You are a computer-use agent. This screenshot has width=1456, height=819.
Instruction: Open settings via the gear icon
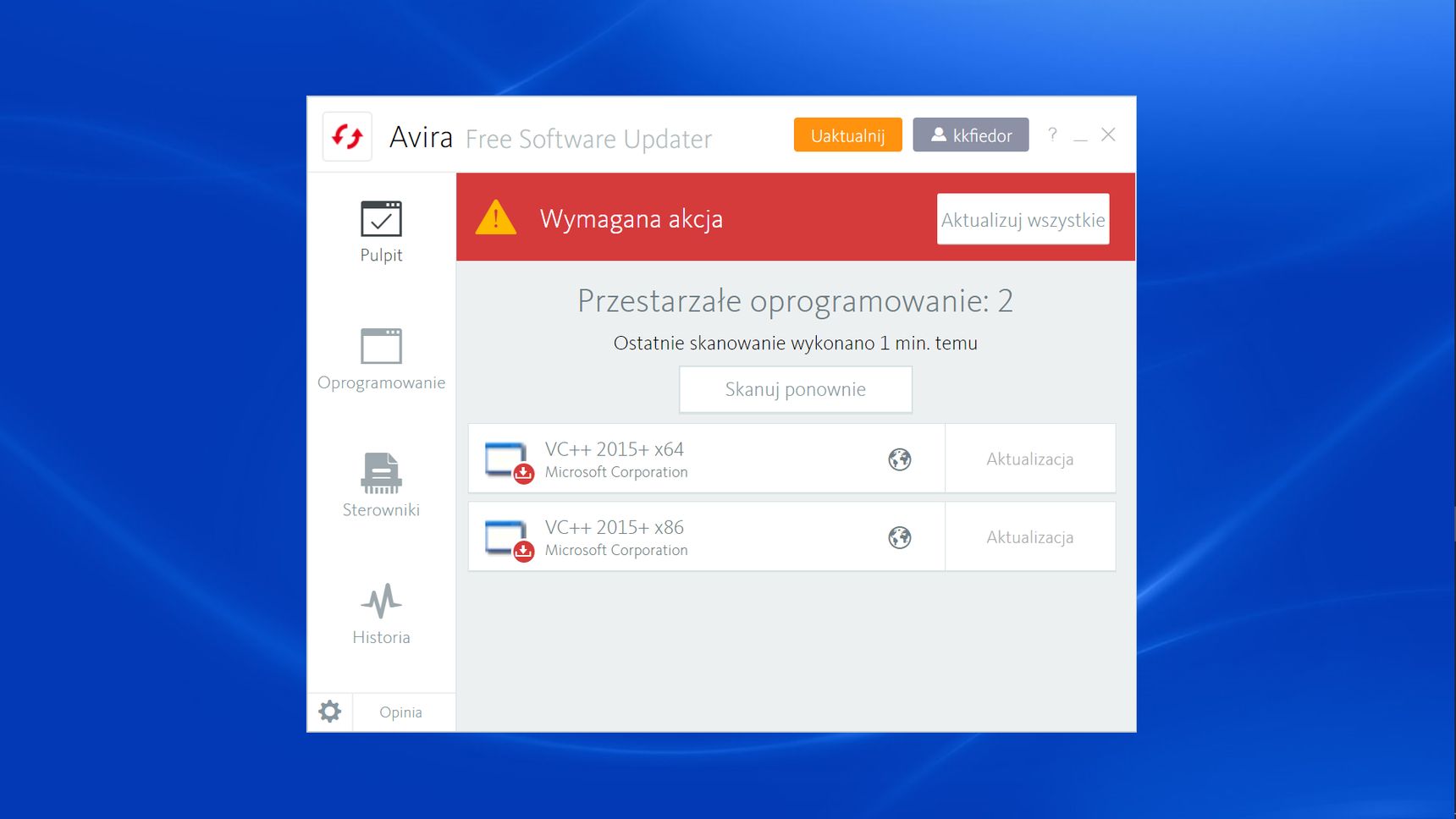(330, 712)
